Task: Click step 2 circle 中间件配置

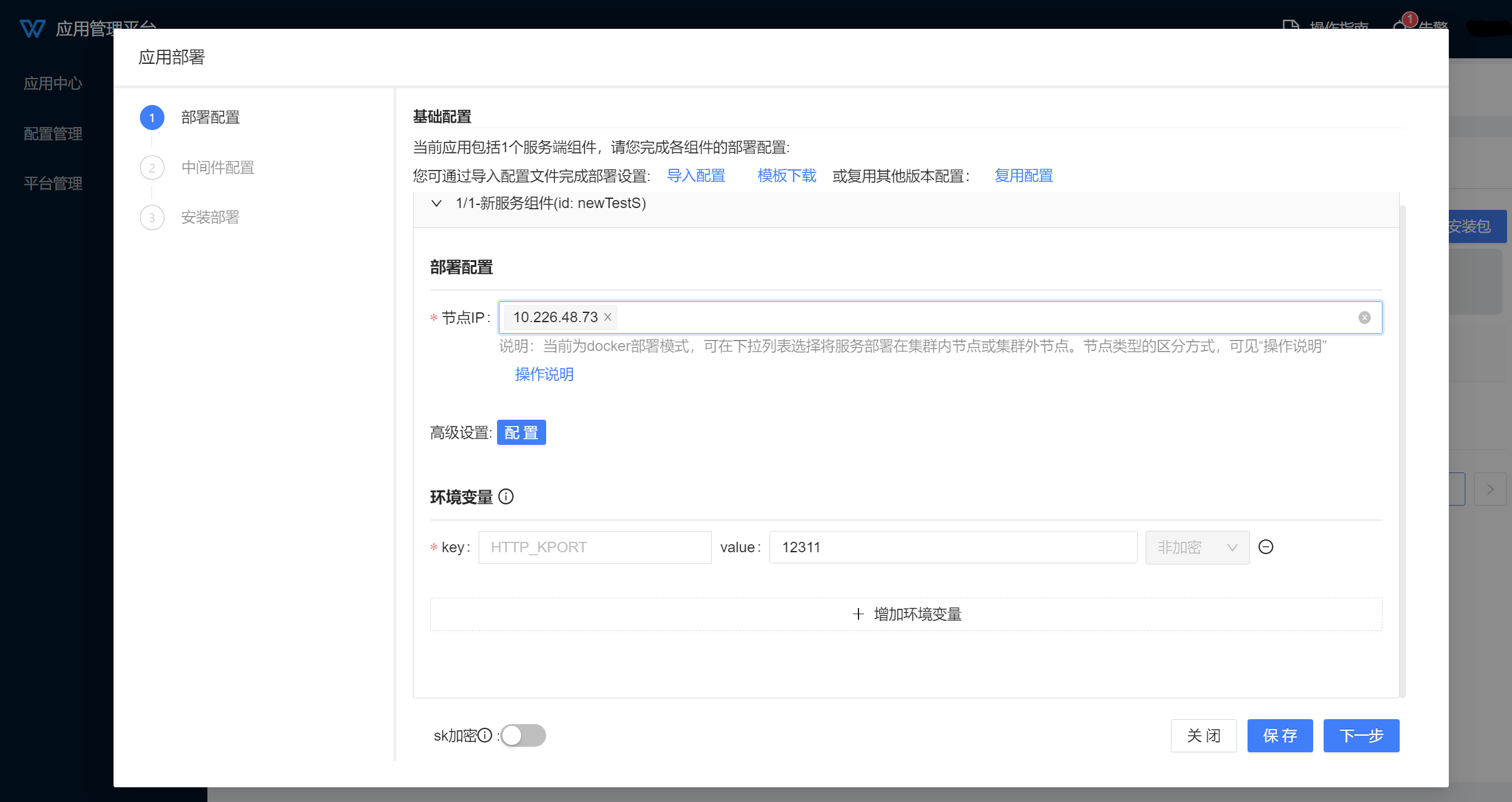Action: coord(152,168)
